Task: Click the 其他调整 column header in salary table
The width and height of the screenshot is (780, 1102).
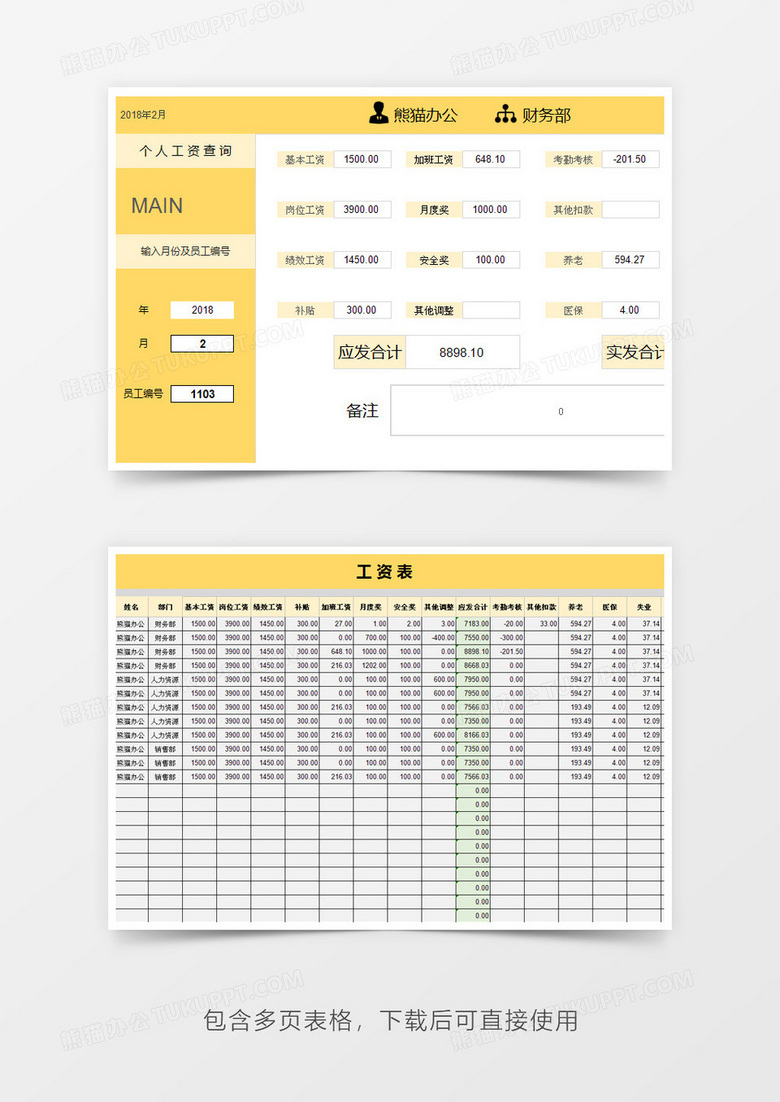Action: (439, 607)
